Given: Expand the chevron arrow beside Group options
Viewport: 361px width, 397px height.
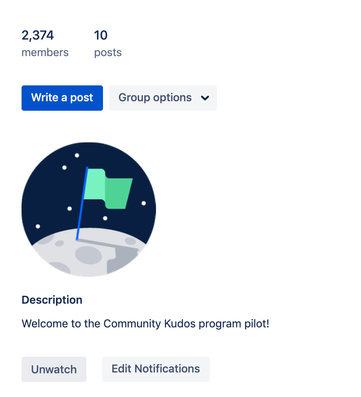Looking at the screenshot, I should coord(205,98).
